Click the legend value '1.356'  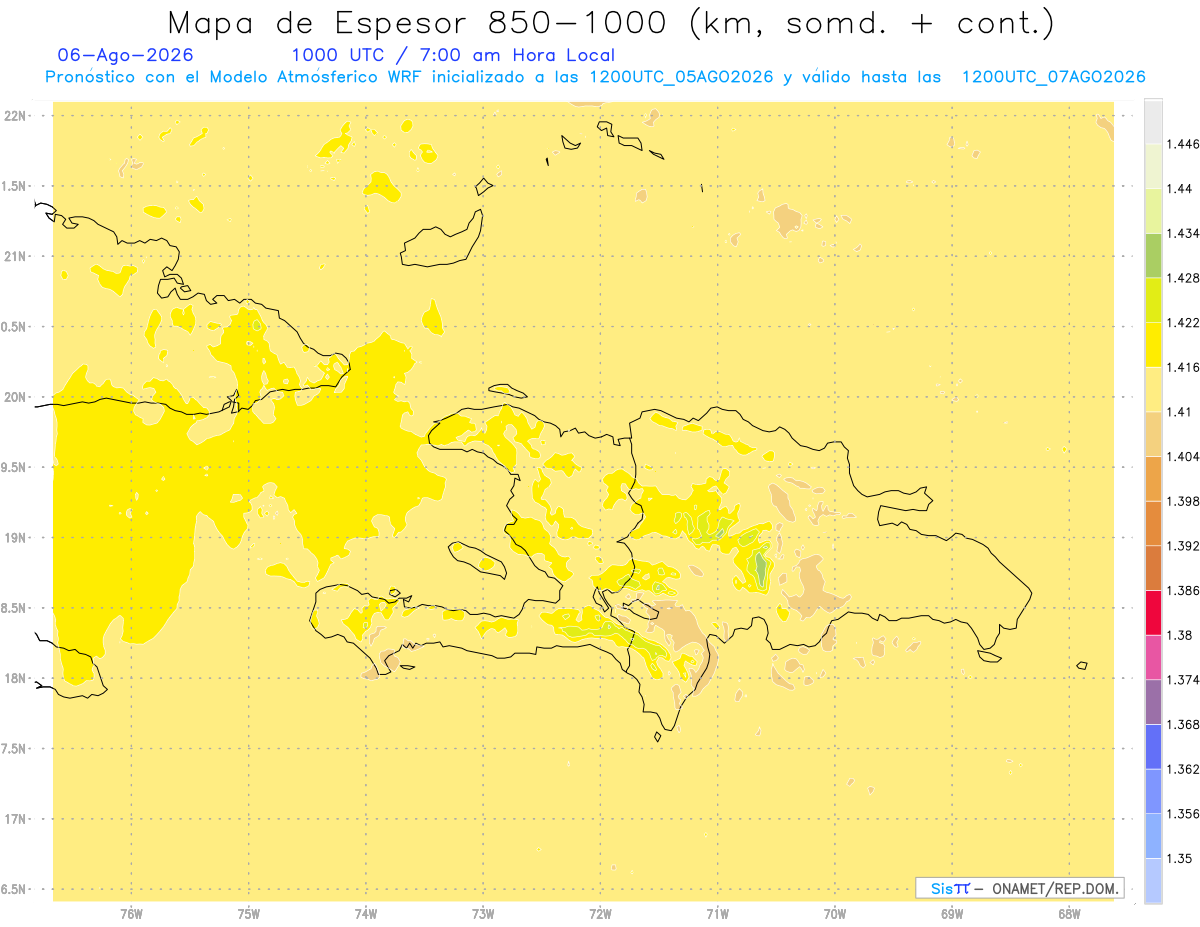pyautogui.click(x=1183, y=814)
